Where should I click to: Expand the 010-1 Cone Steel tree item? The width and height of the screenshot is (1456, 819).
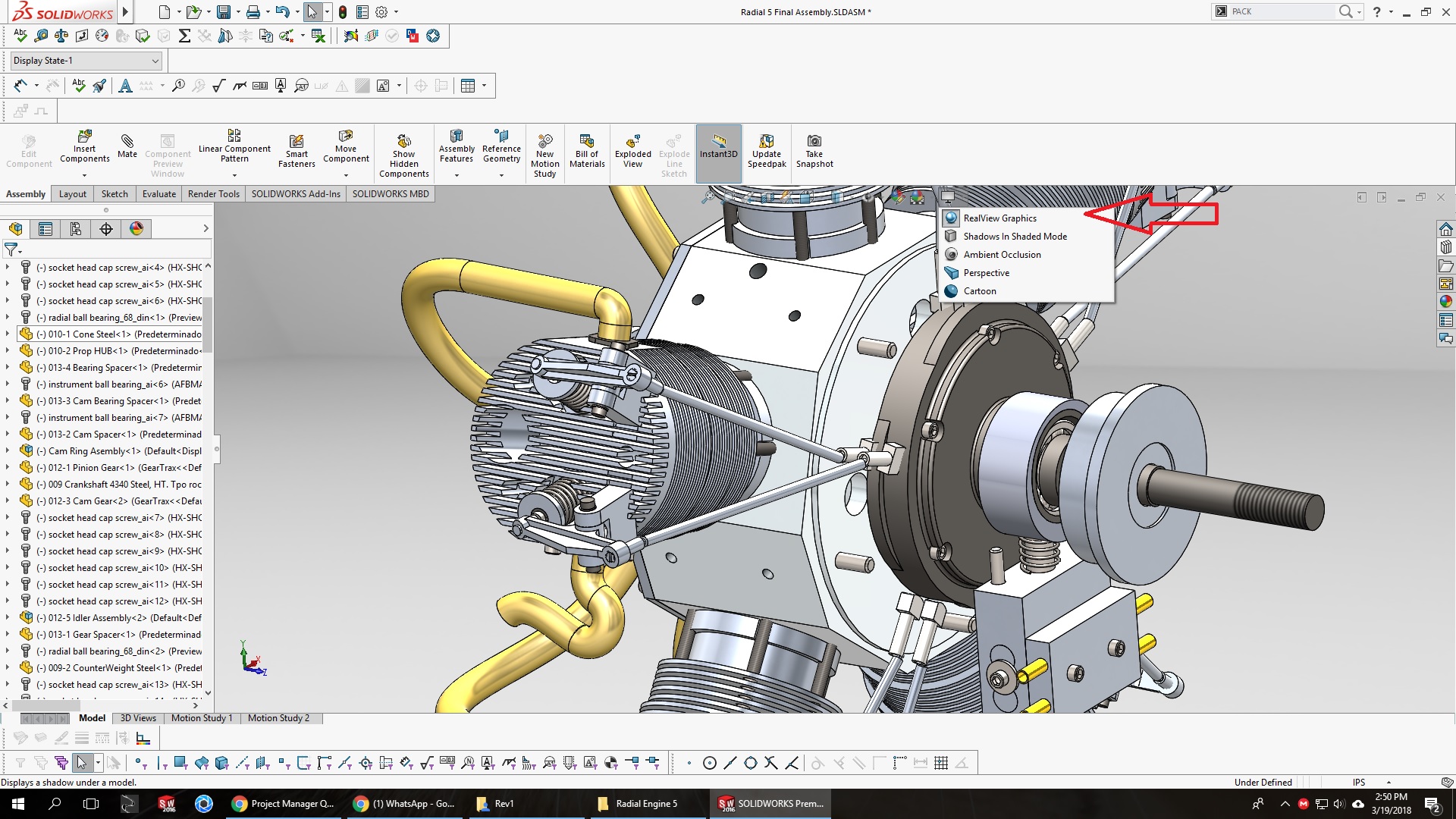[8, 334]
